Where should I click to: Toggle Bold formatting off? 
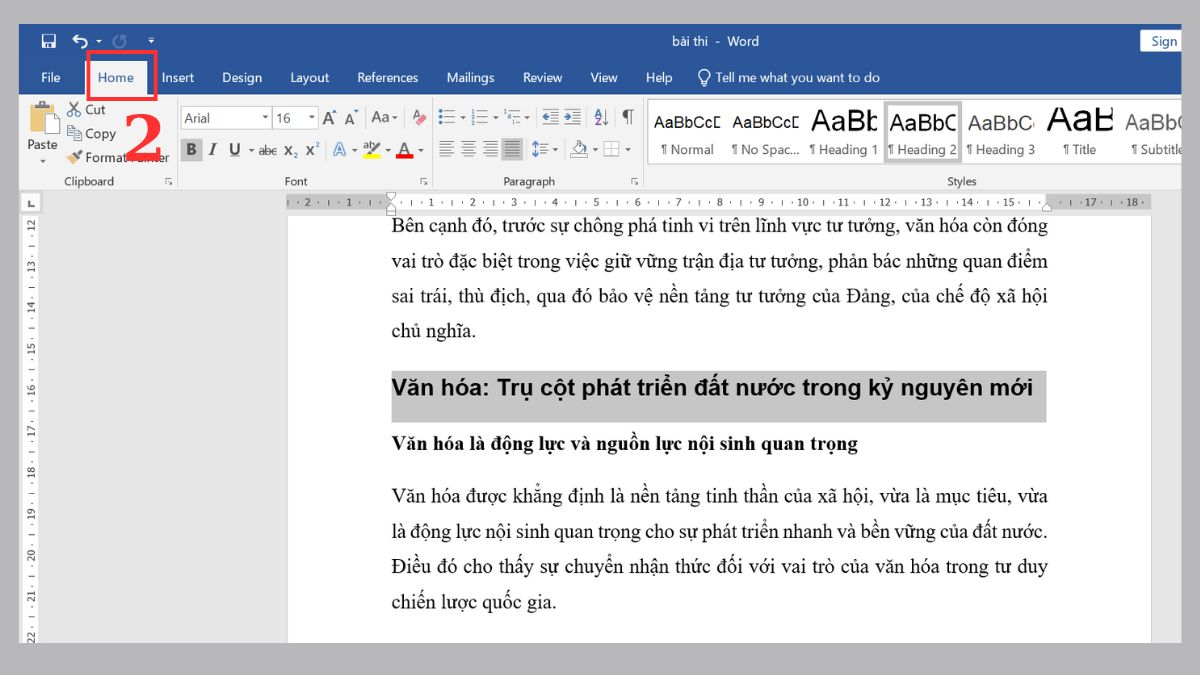pyautogui.click(x=190, y=150)
